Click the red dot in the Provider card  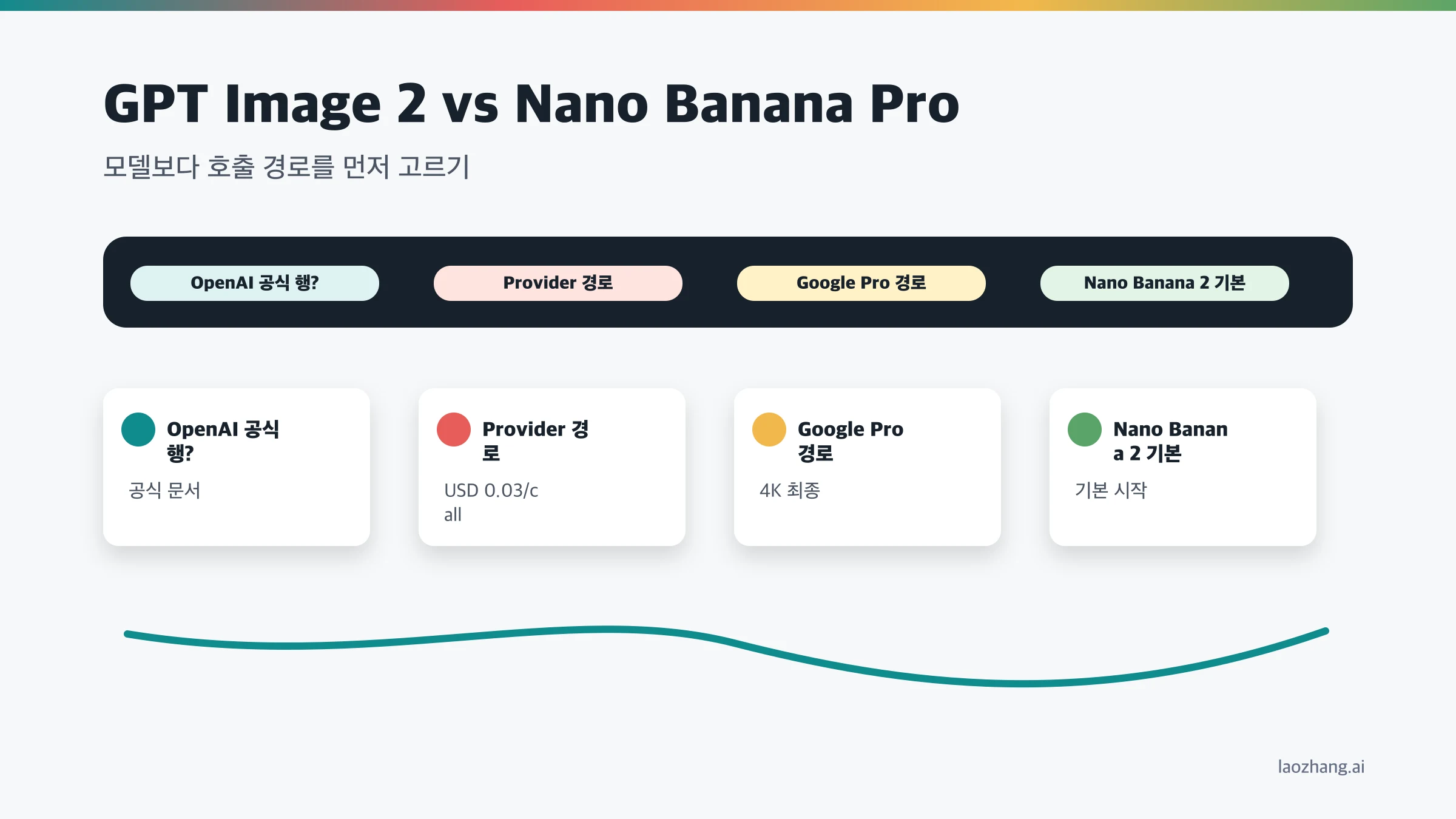(454, 430)
